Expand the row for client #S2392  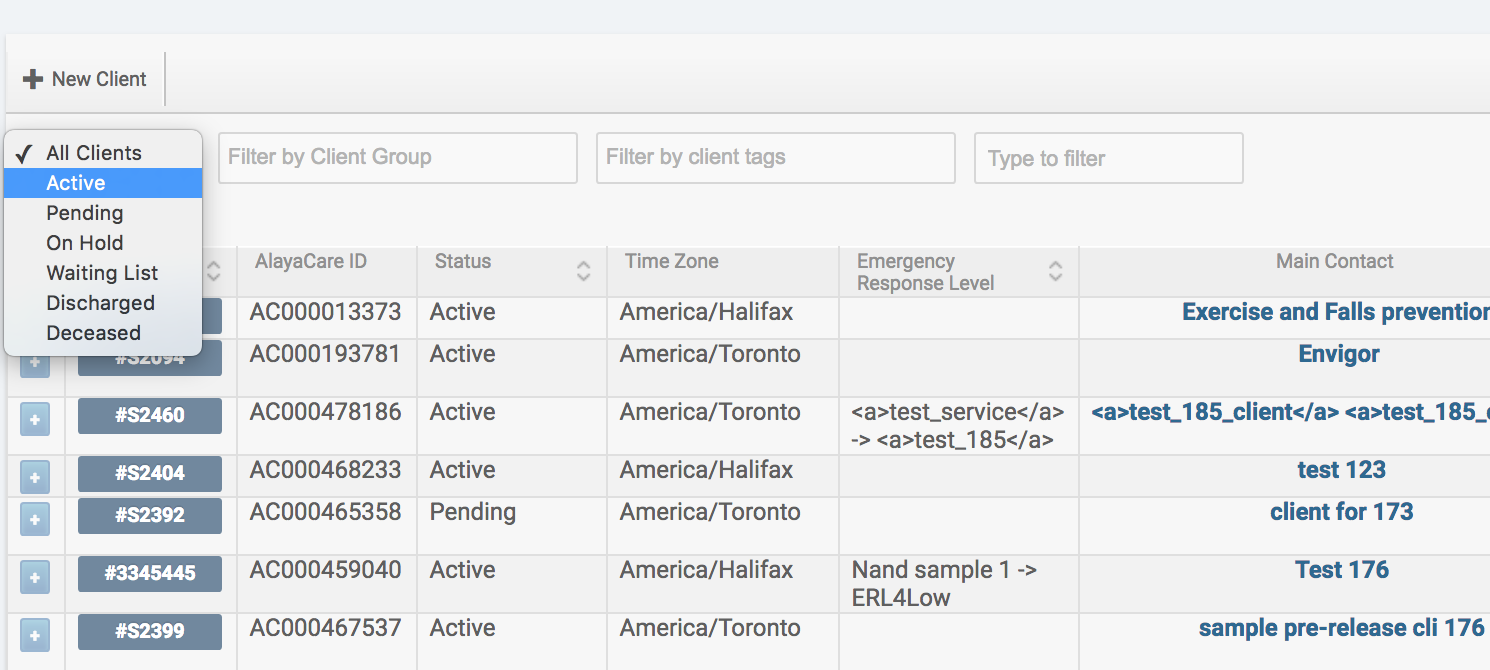point(35,520)
